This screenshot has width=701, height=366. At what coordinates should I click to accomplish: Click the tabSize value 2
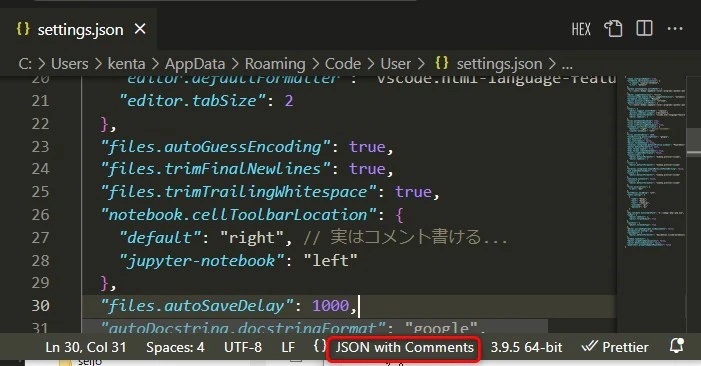click(289, 101)
